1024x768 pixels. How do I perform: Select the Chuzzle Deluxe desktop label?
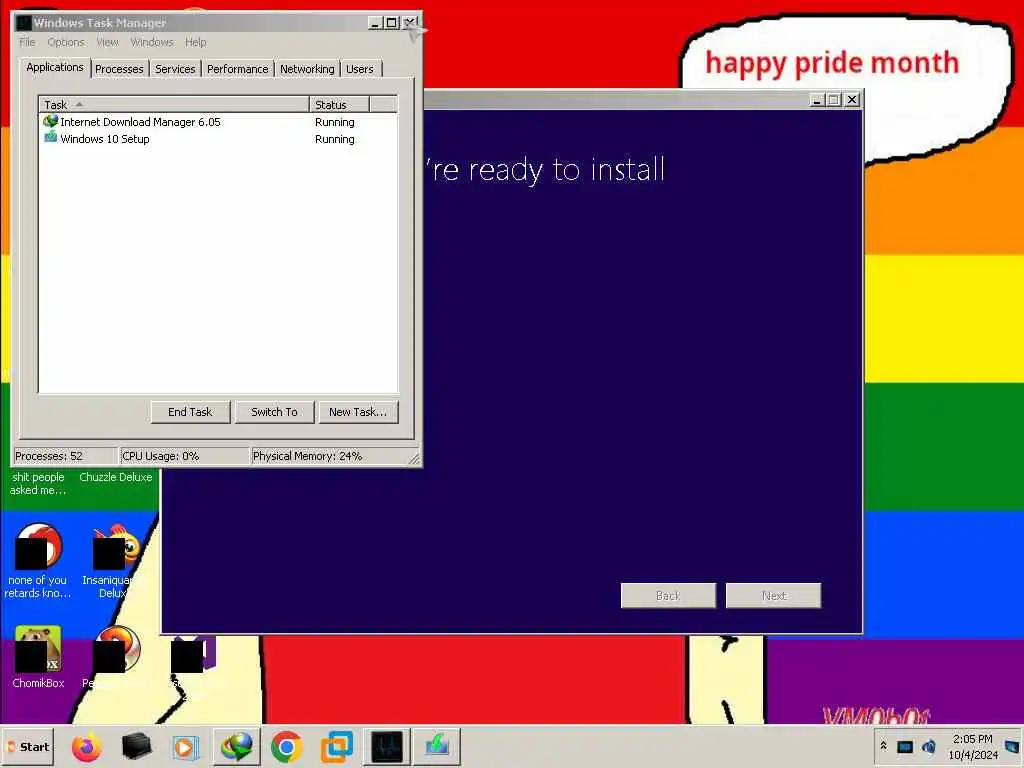[x=116, y=477]
